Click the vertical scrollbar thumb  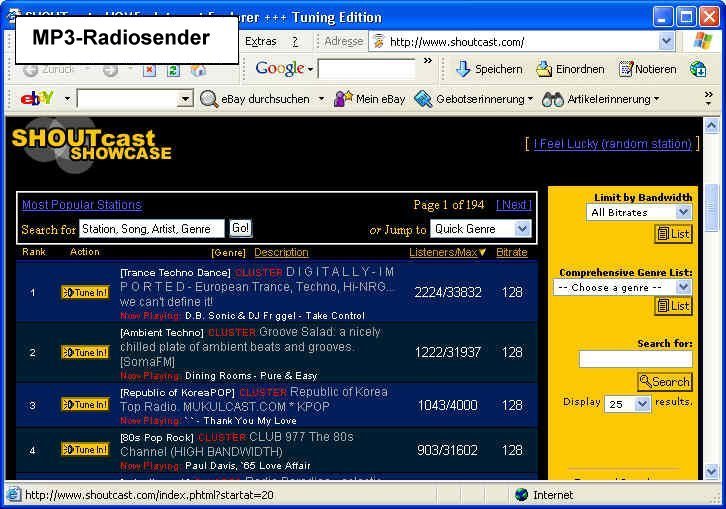[711, 207]
